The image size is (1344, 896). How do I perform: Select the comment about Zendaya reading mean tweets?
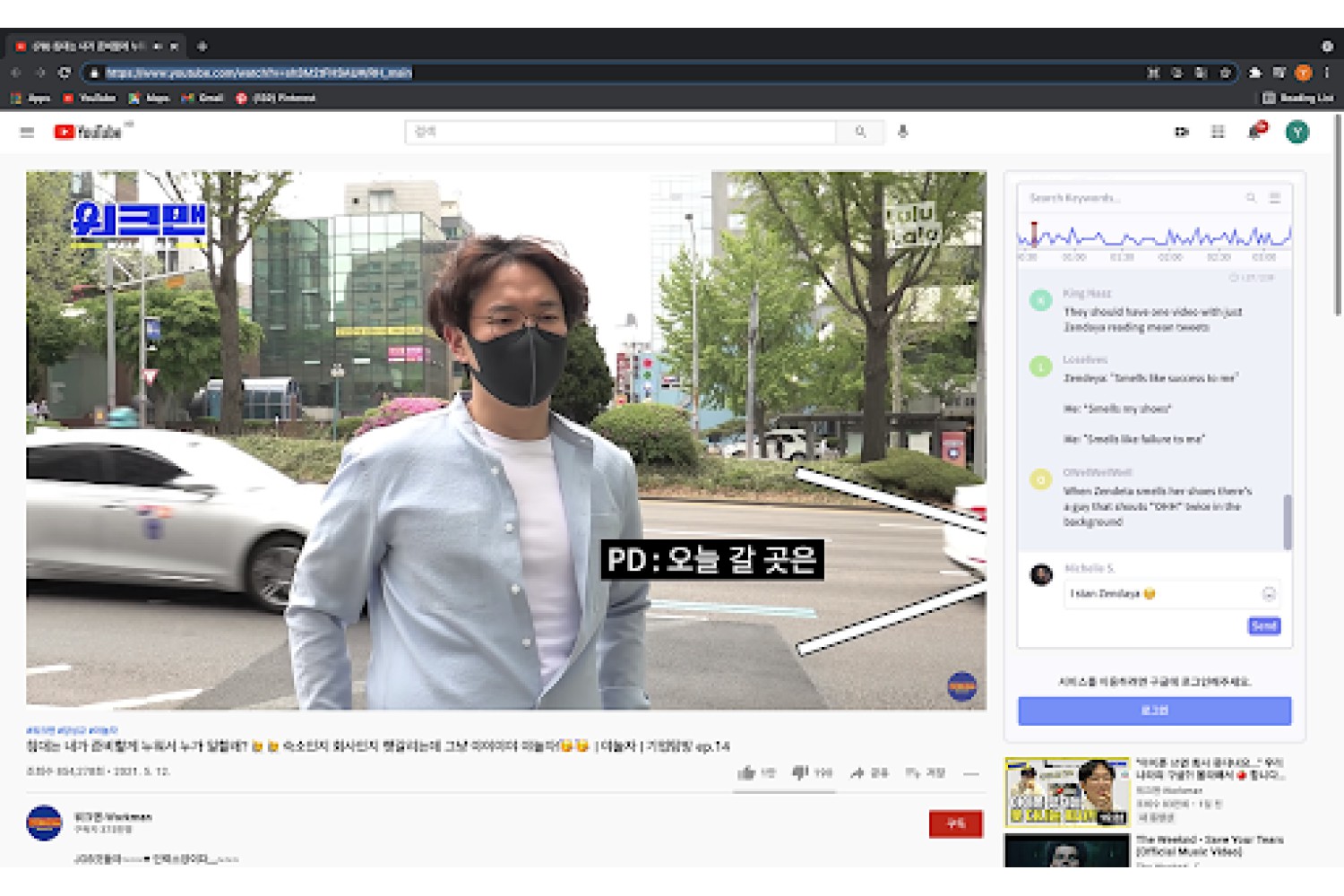[x=1152, y=320]
